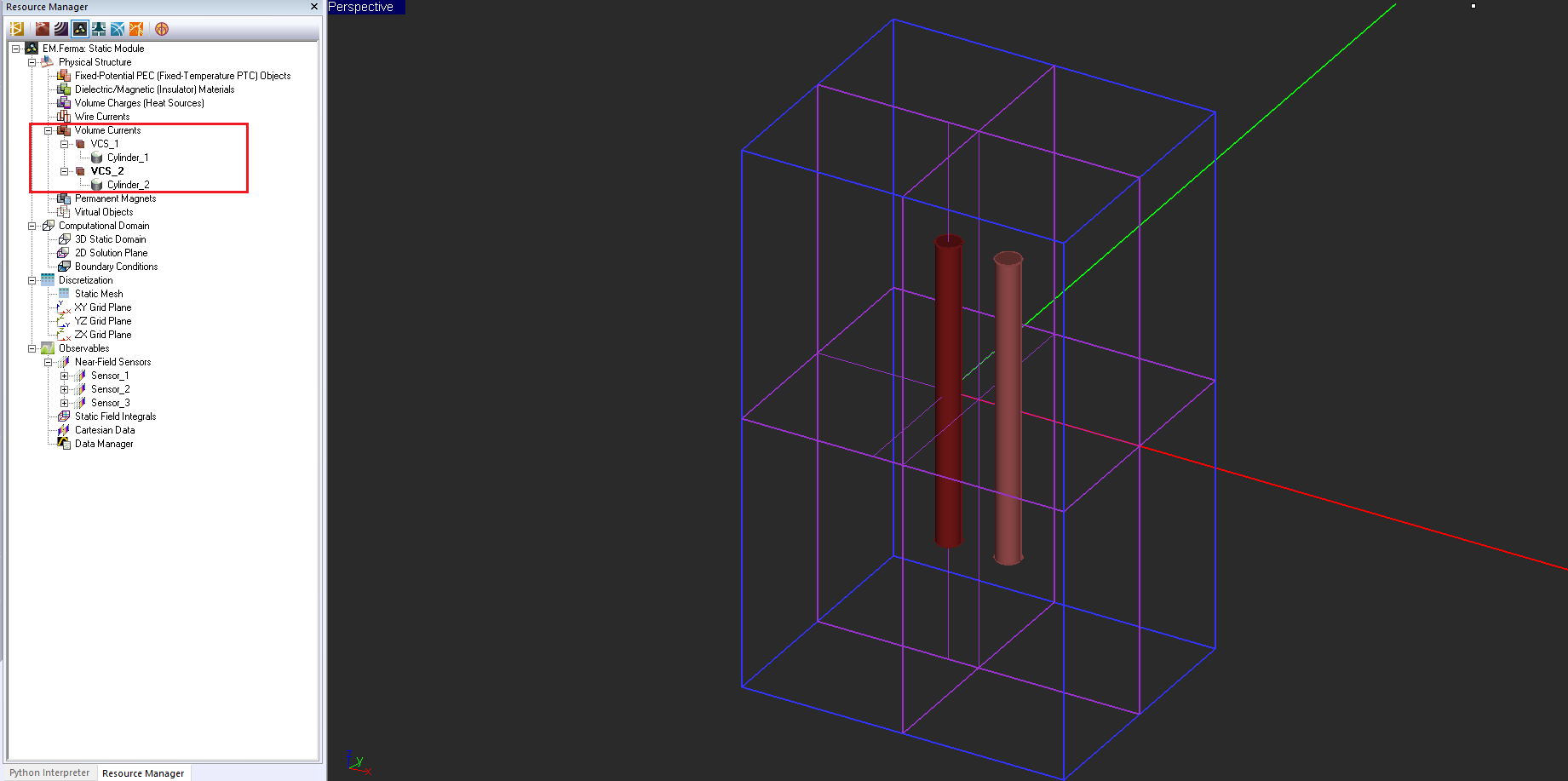Expand the Sensor_1 node
Image resolution: width=1568 pixels, height=781 pixels.
[x=65, y=376]
